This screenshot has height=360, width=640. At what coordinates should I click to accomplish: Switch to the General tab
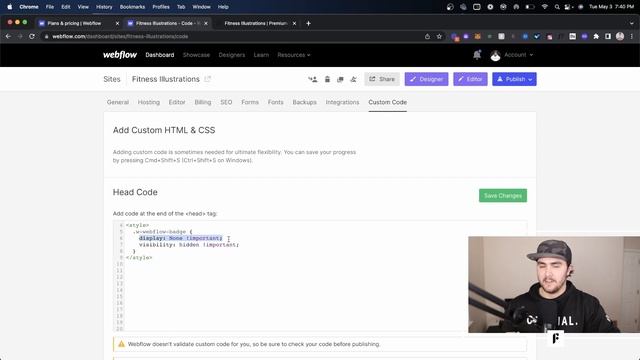pyautogui.click(x=118, y=102)
